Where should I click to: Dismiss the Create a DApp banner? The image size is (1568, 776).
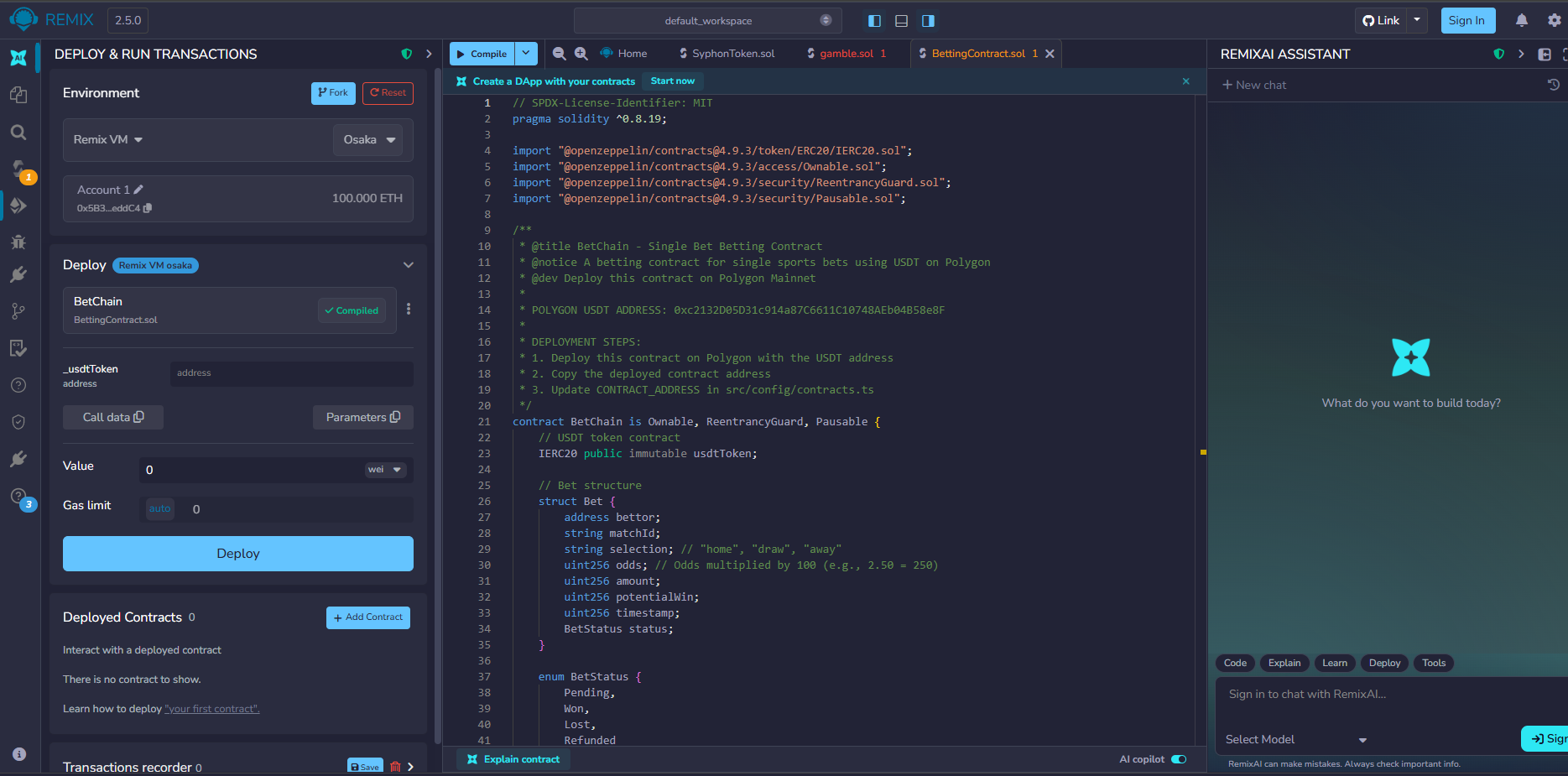(1185, 81)
